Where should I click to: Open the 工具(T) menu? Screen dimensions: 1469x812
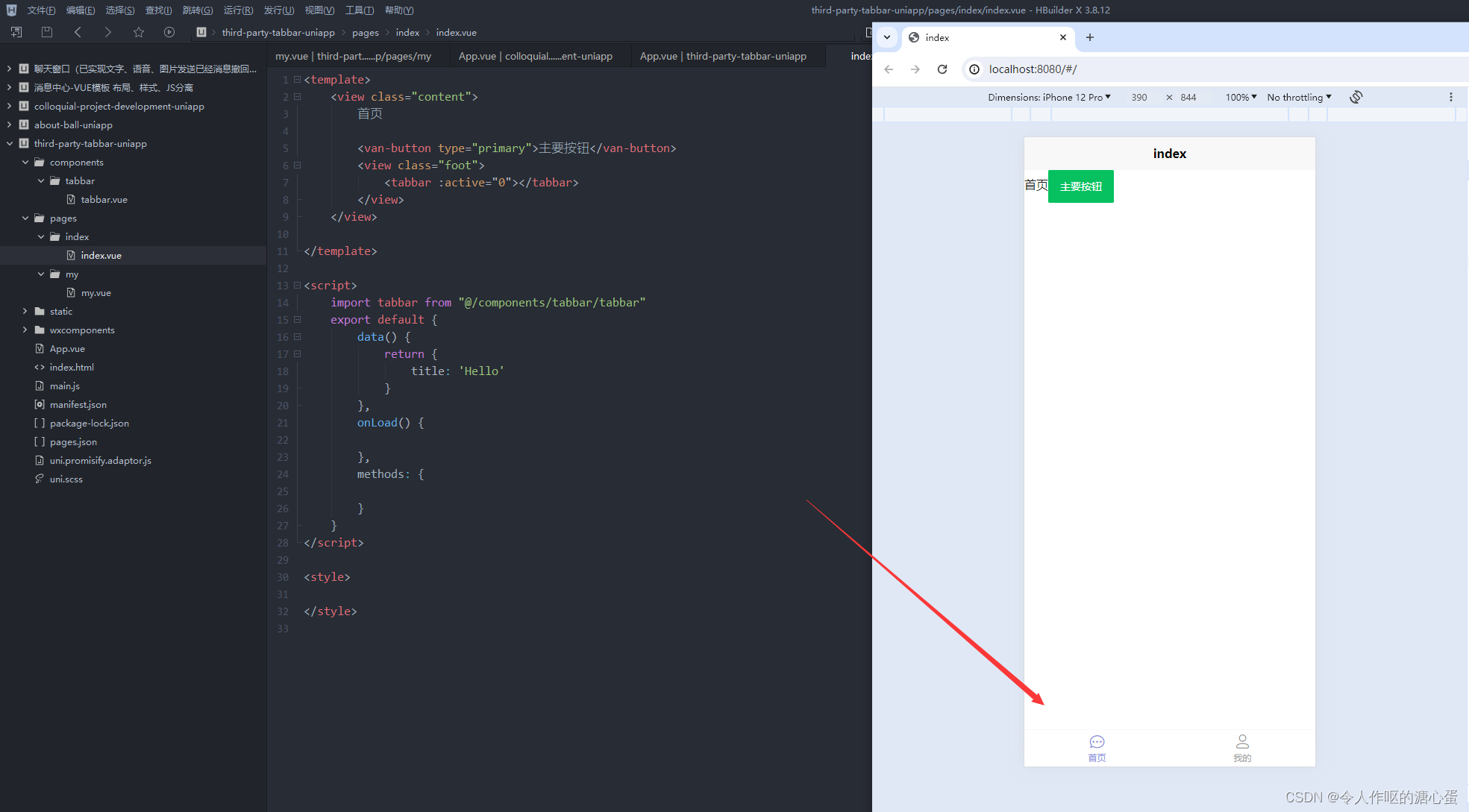coord(360,10)
